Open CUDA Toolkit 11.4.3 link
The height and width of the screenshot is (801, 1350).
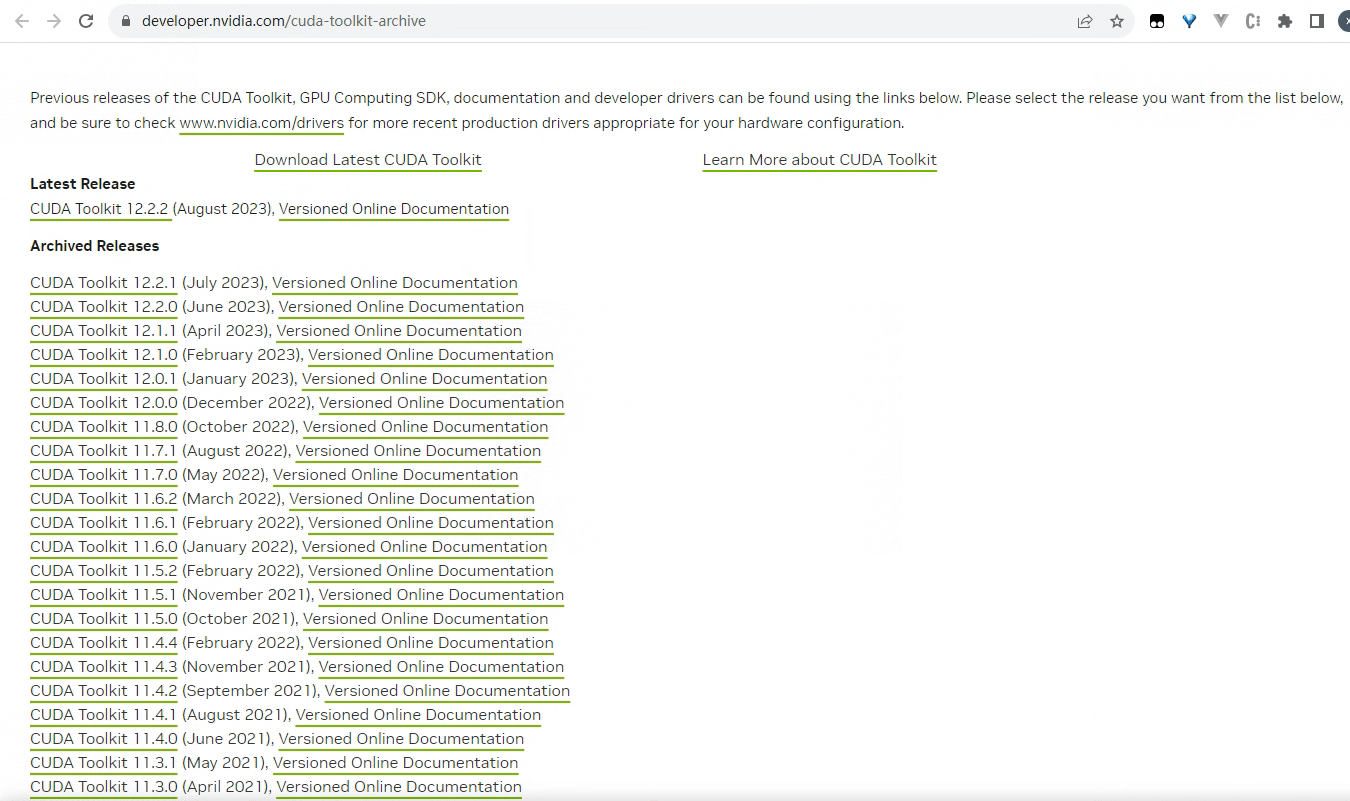click(x=104, y=667)
